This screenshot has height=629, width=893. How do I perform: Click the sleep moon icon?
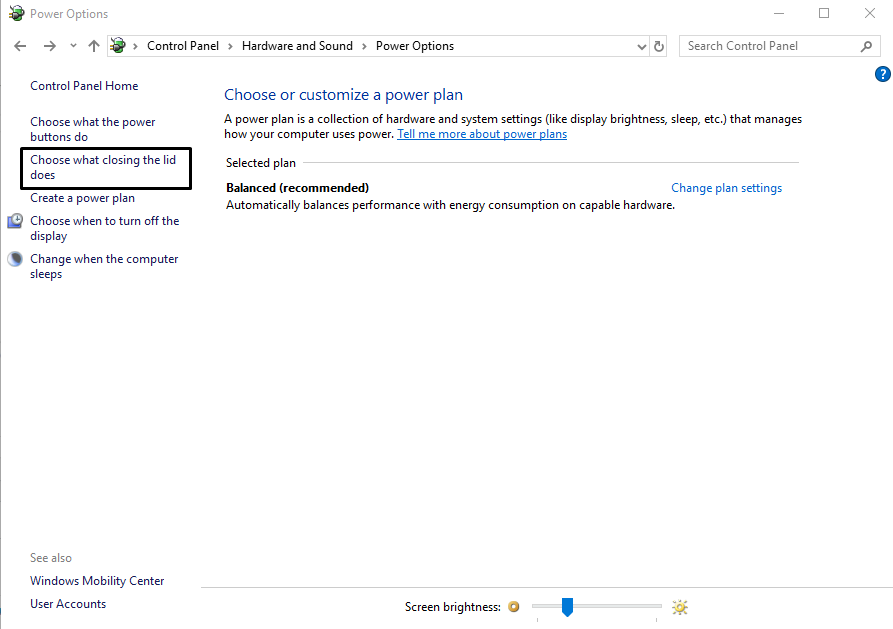click(15, 259)
